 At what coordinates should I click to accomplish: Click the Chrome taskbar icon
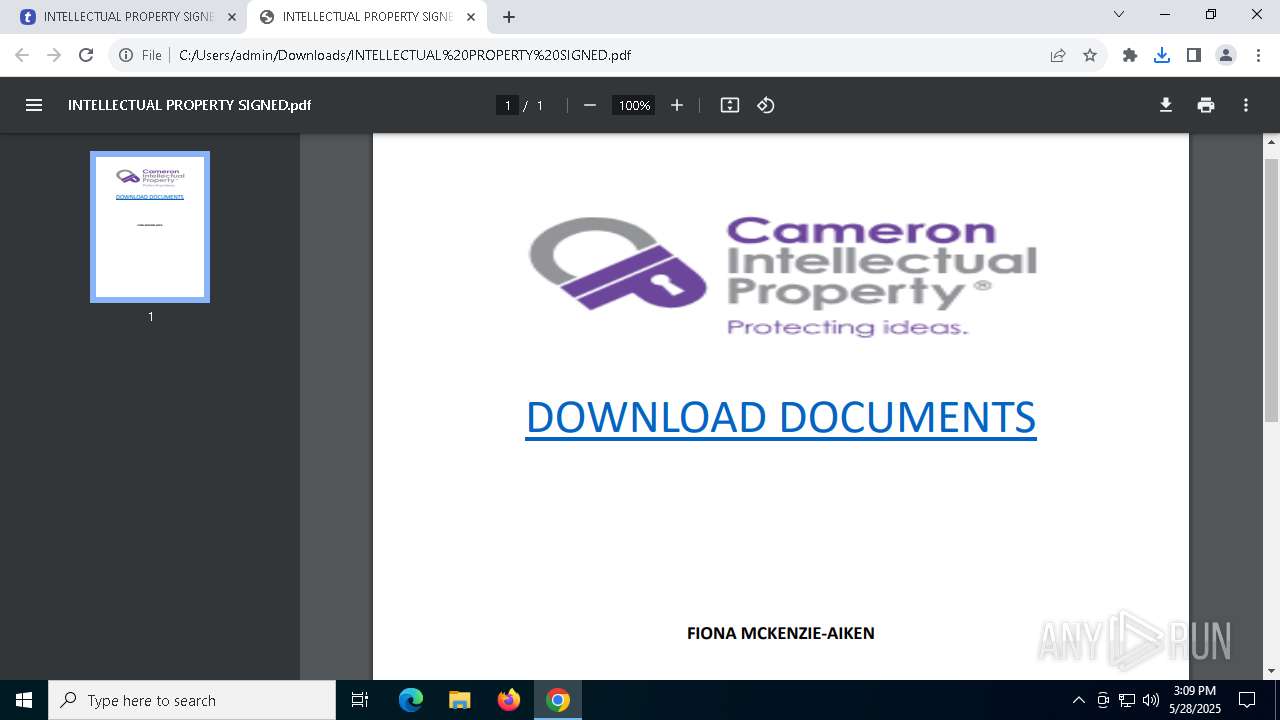tap(558, 700)
